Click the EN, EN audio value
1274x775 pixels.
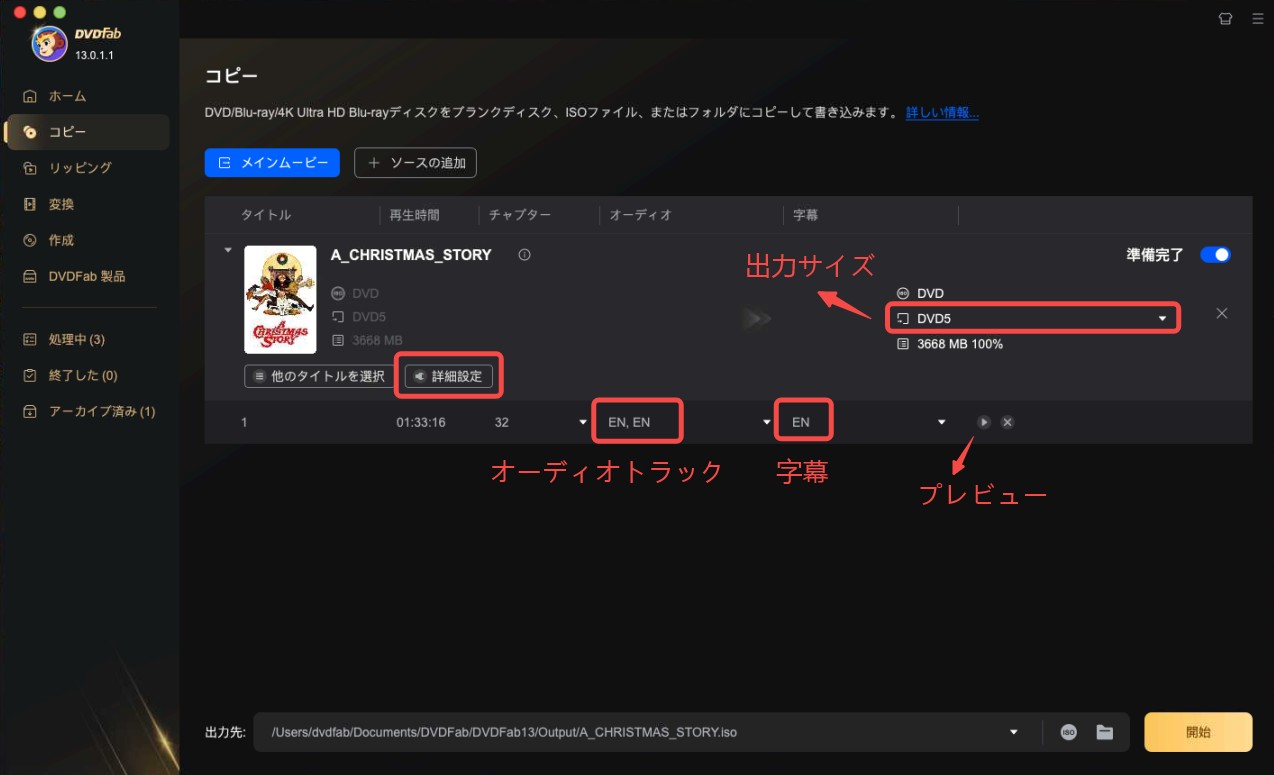[x=629, y=422]
